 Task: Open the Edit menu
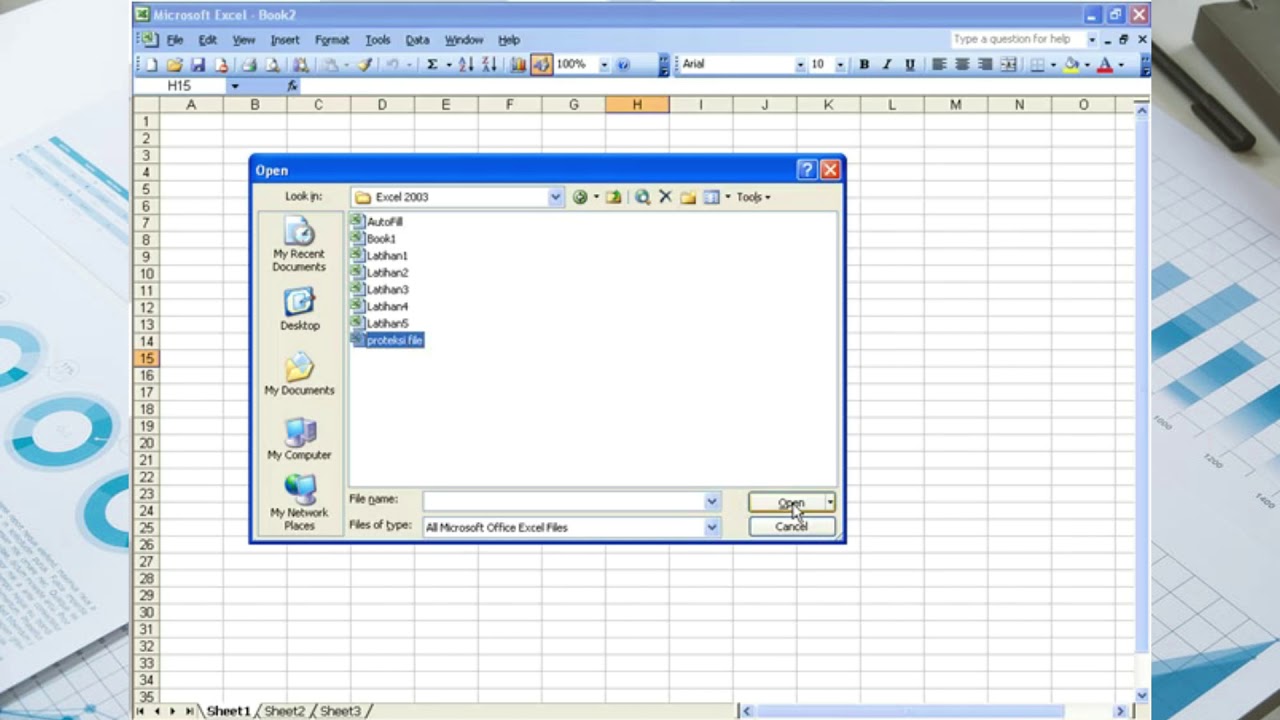click(207, 40)
